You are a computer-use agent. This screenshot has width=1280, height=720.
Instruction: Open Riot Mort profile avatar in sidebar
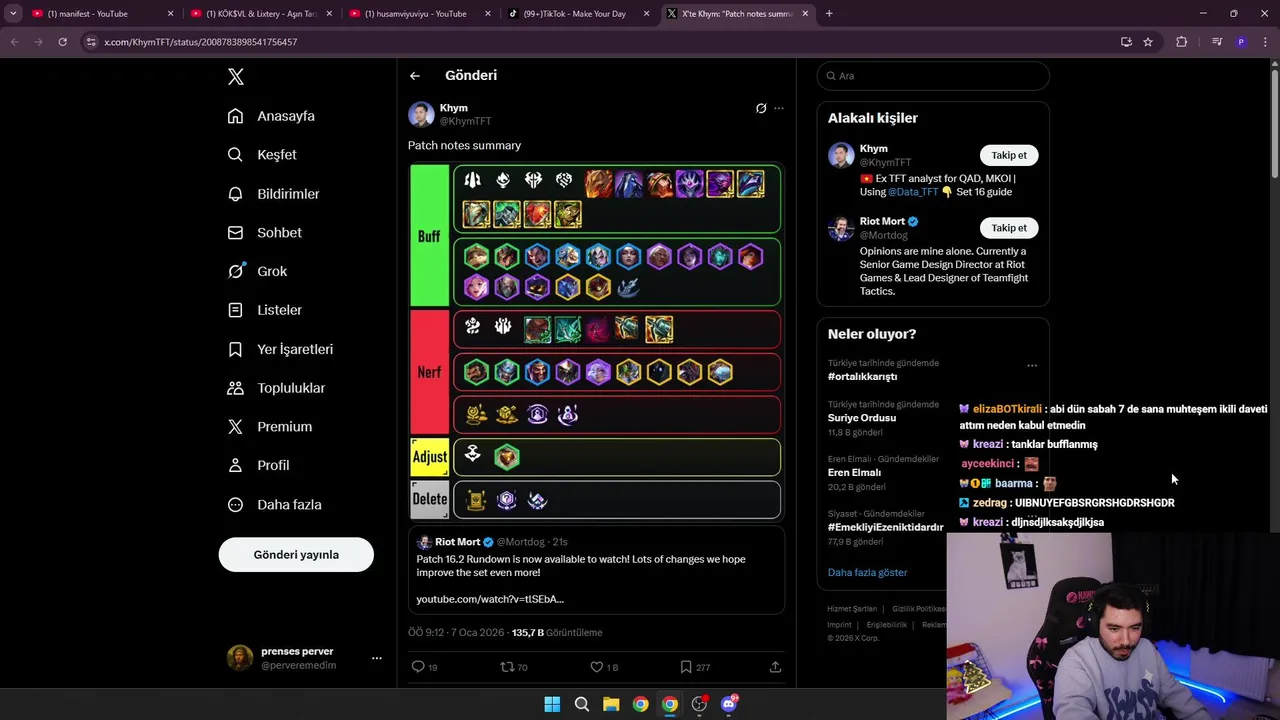pyautogui.click(x=841, y=229)
